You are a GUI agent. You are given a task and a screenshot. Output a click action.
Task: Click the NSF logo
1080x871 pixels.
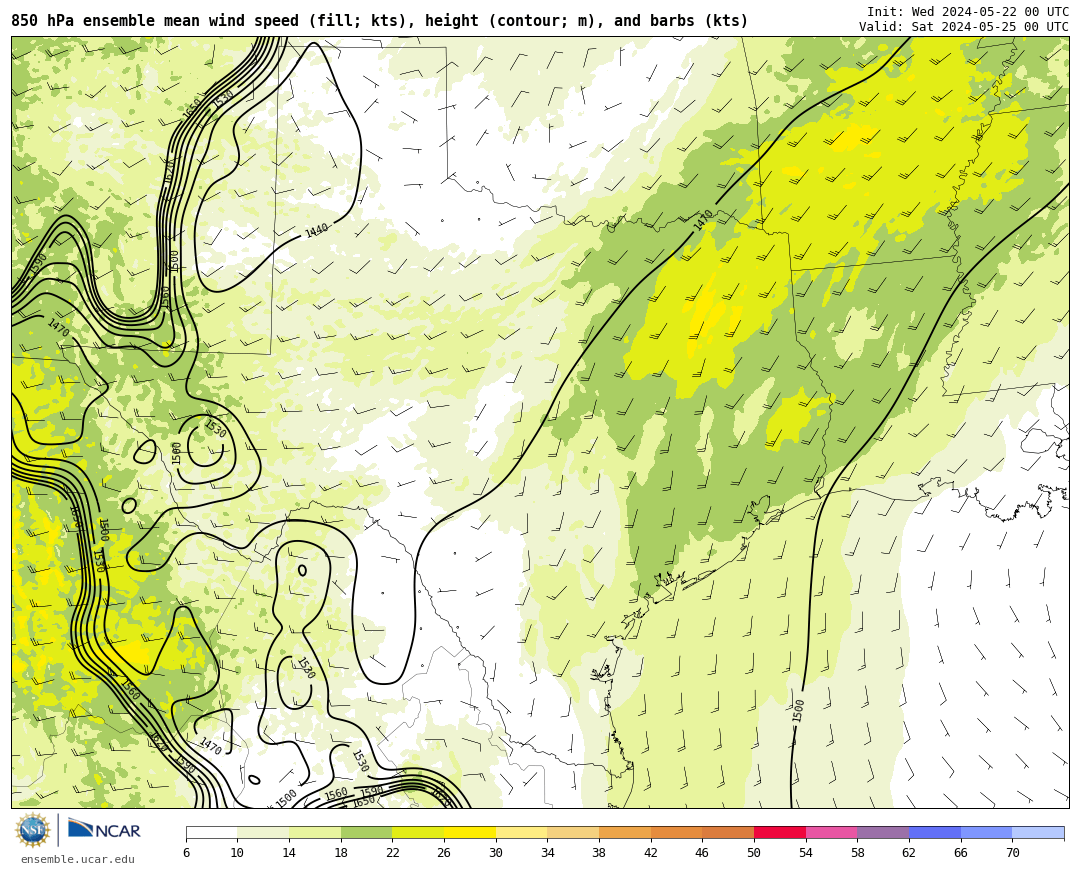tap(33, 830)
